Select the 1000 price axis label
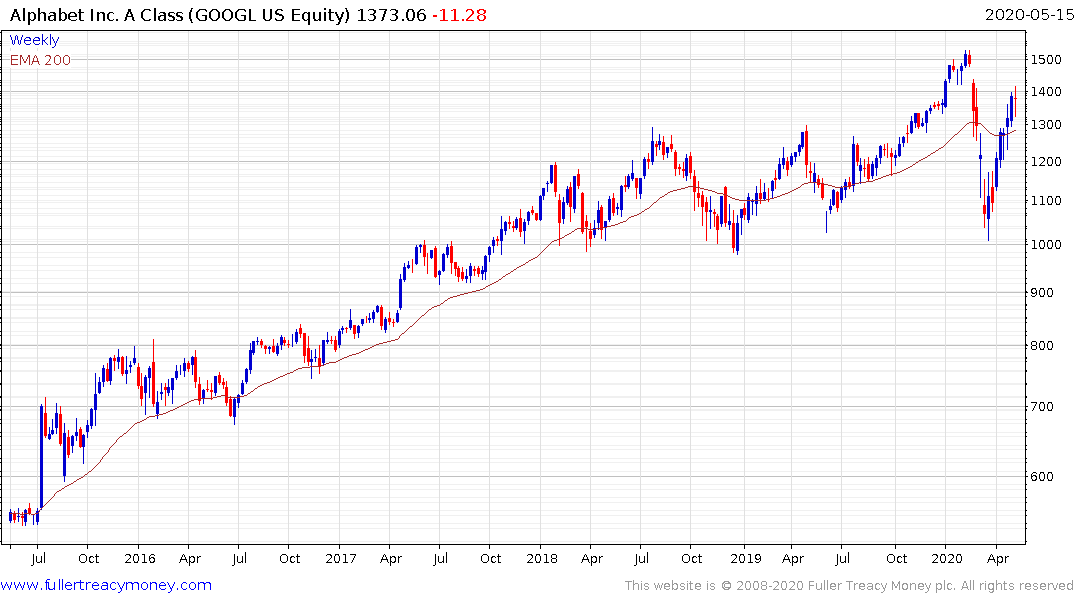The height and width of the screenshot is (600, 1075). point(1046,245)
